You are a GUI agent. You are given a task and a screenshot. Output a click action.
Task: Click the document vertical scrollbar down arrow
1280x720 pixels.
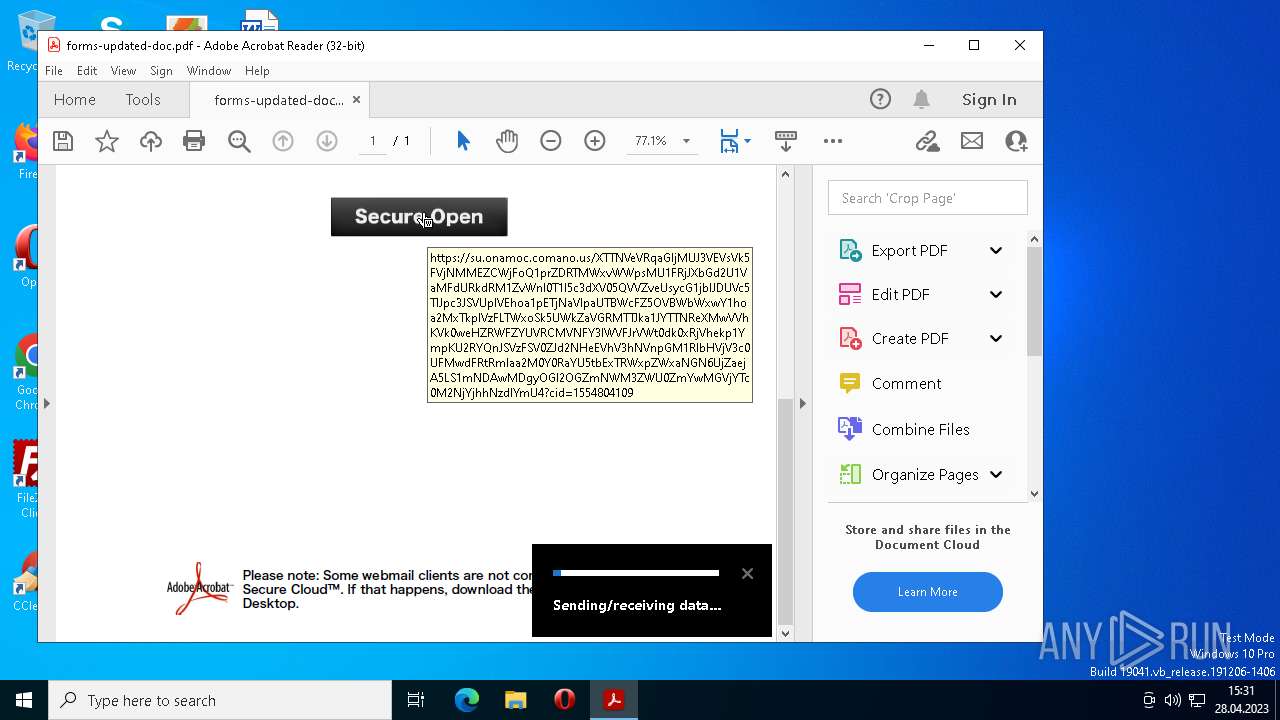click(785, 633)
